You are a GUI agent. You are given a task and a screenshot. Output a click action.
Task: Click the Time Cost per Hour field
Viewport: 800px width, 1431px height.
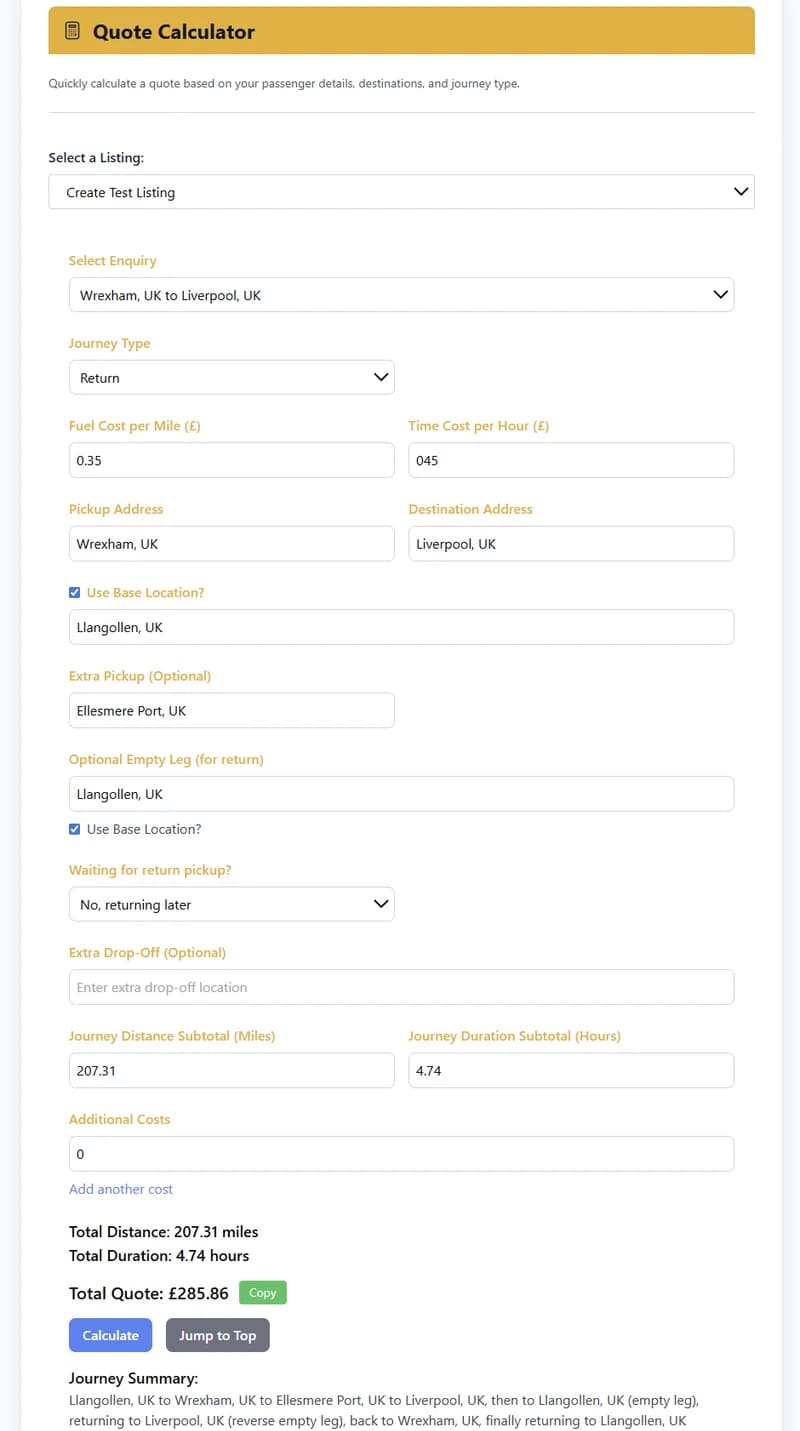click(x=571, y=461)
